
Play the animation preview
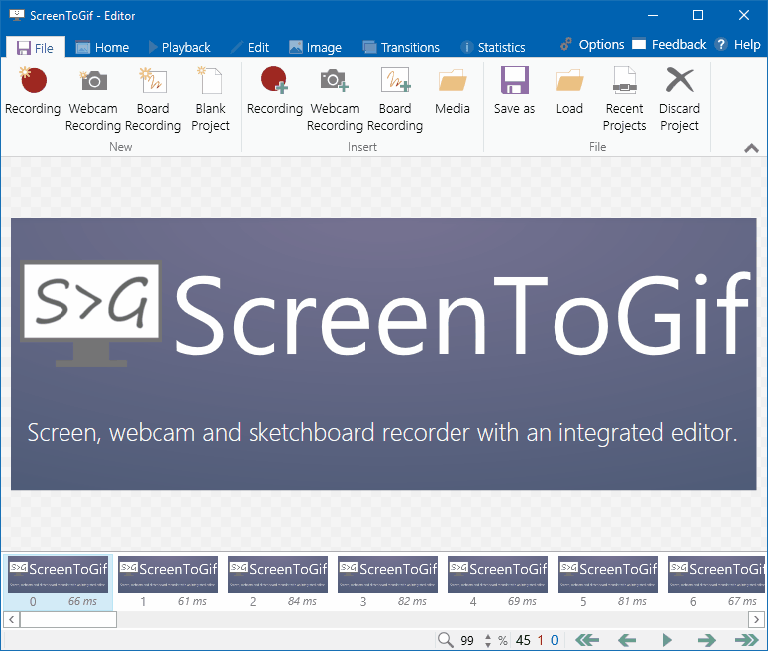point(667,640)
